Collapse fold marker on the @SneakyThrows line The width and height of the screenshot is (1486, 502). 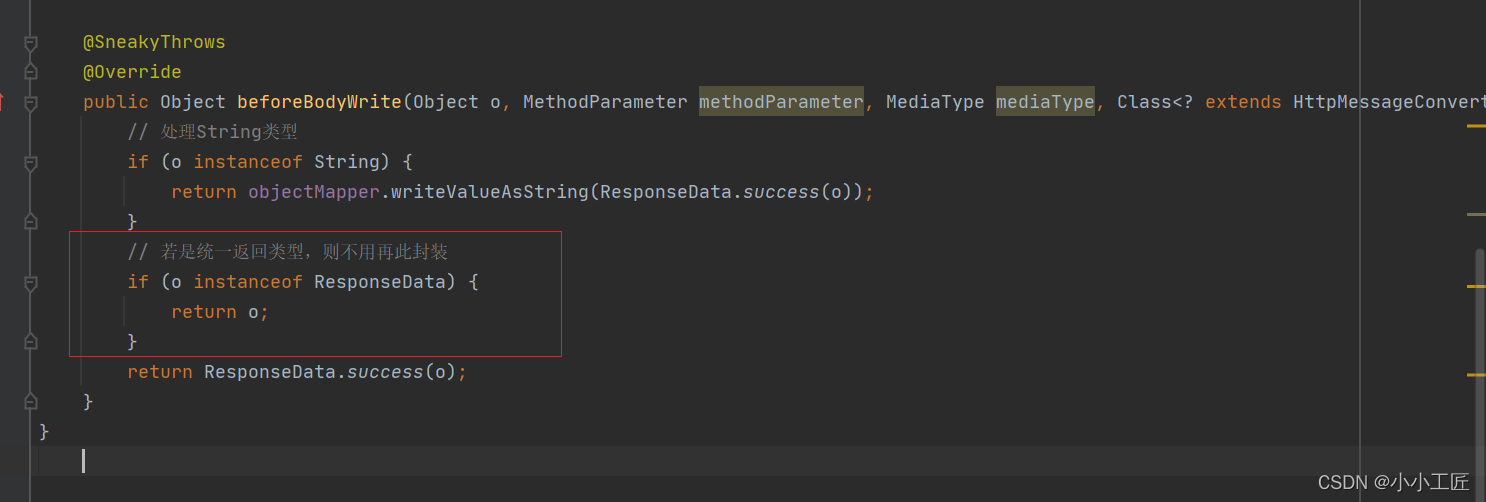30,43
